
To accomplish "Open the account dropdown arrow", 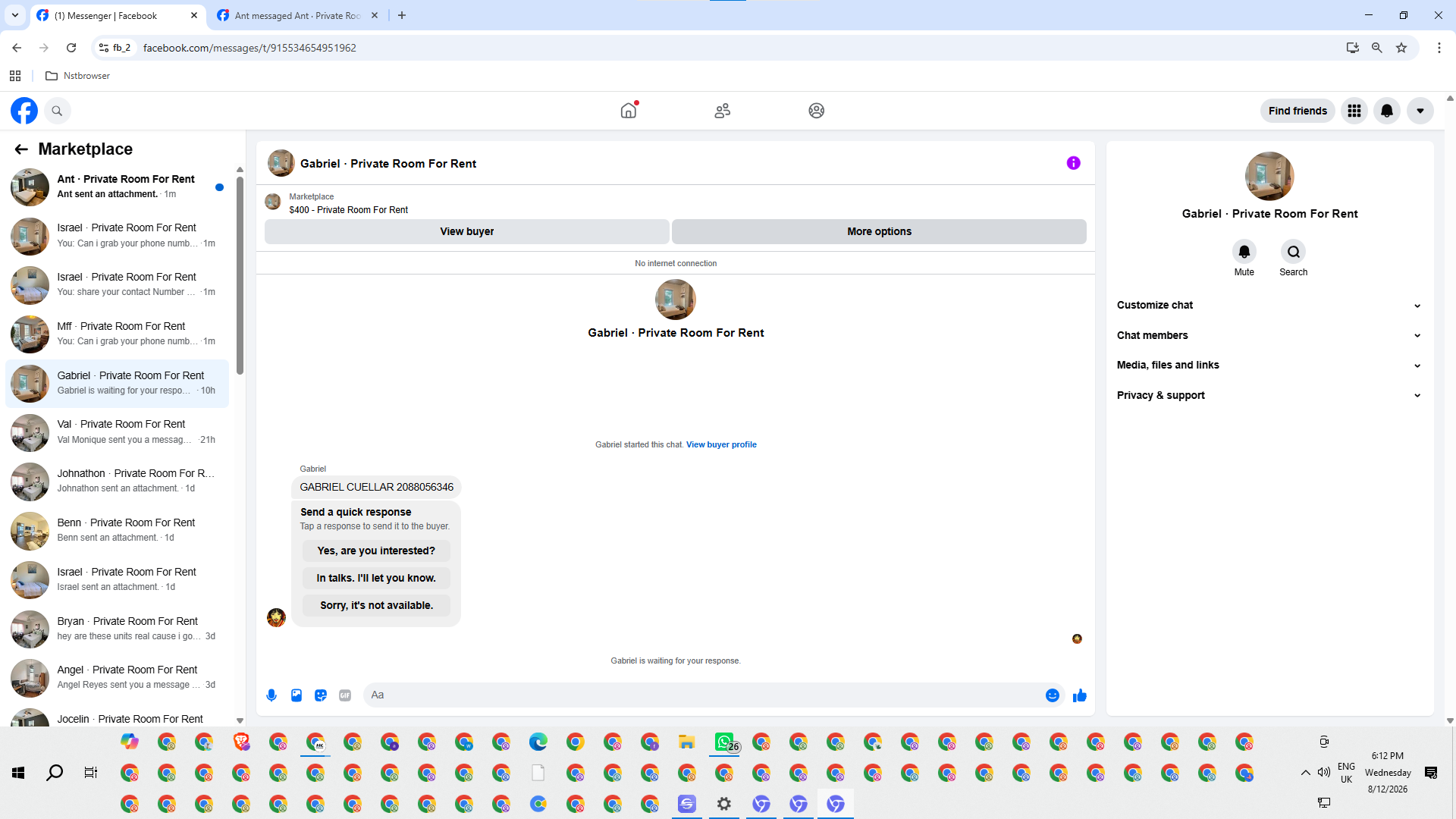I will pos(1420,111).
